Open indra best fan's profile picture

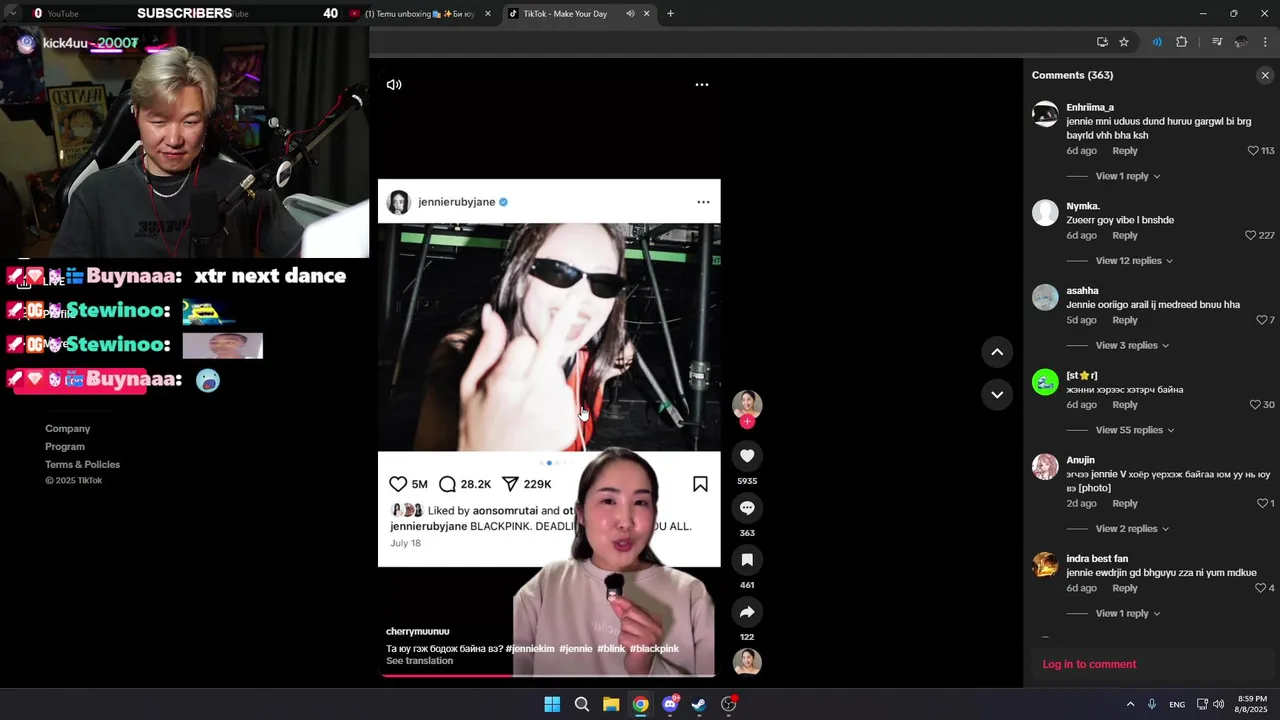point(1045,565)
